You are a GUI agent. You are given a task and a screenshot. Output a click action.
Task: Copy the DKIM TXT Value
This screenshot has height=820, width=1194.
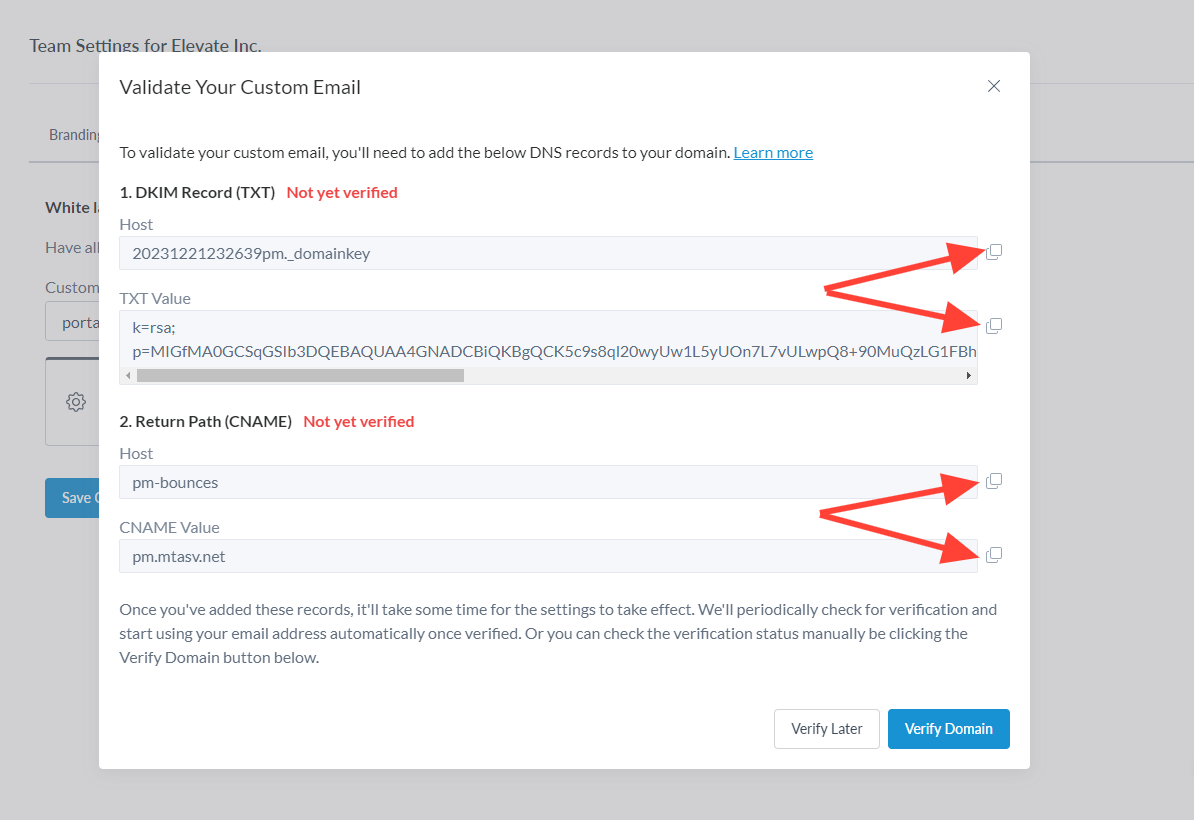pos(994,326)
